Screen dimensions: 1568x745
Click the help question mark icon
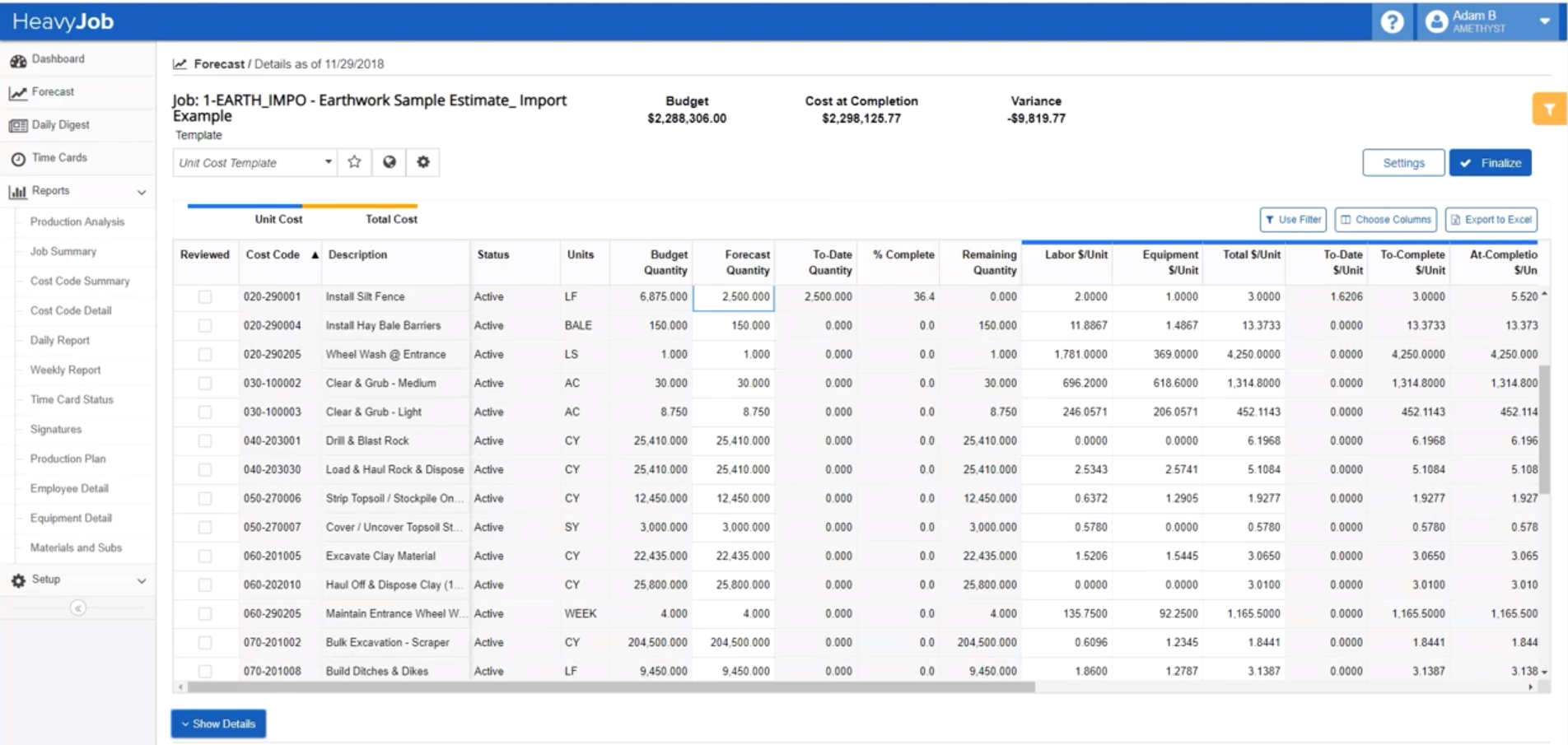(1393, 21)
